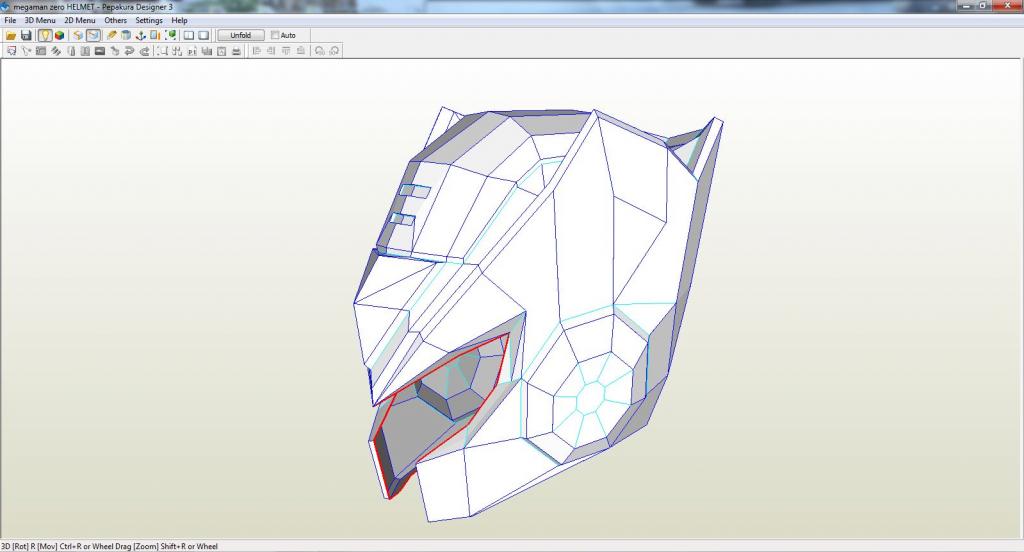Click the print icon in second row

236,51
